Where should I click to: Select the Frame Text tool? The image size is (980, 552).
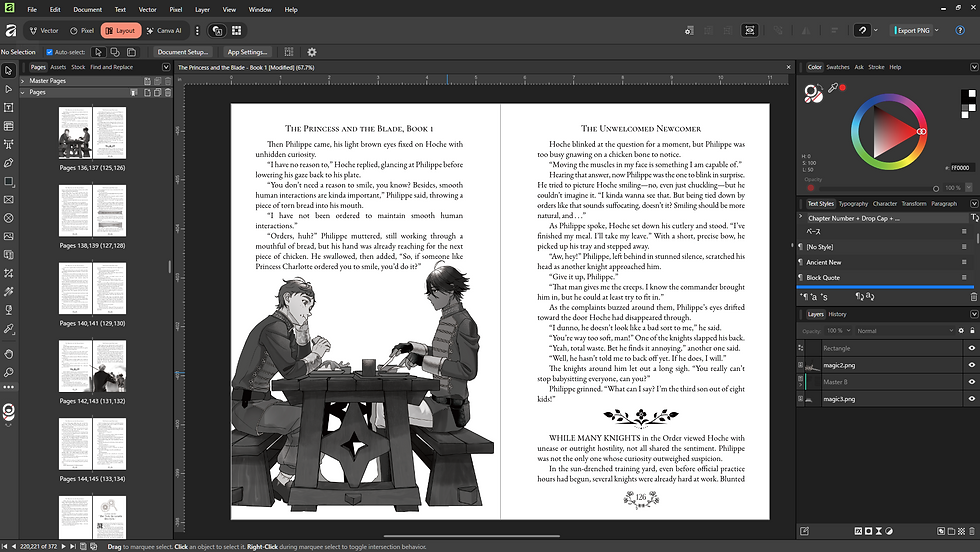point(8,108)
